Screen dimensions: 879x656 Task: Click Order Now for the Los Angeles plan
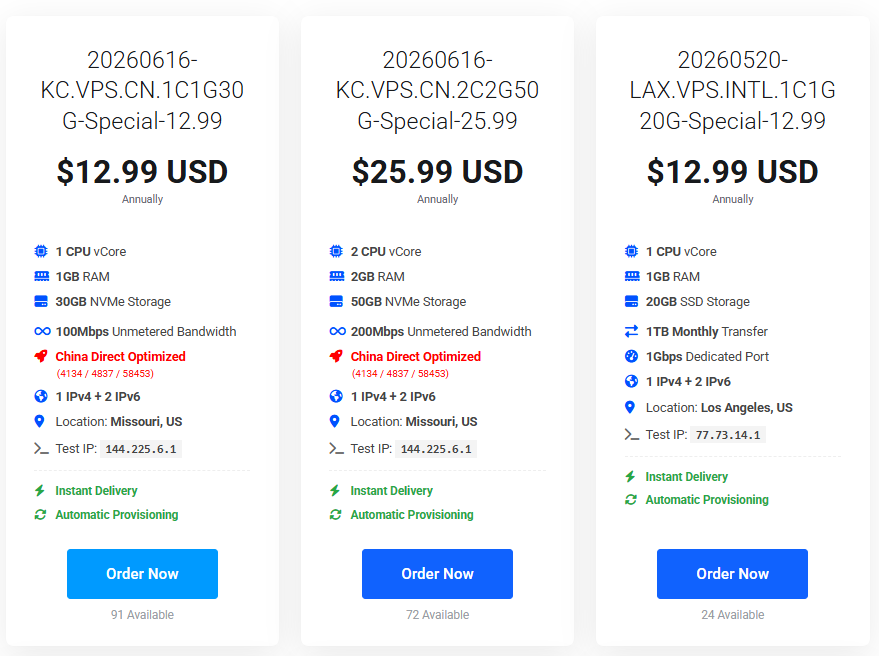pyautogui.click(x=732, y=574)
